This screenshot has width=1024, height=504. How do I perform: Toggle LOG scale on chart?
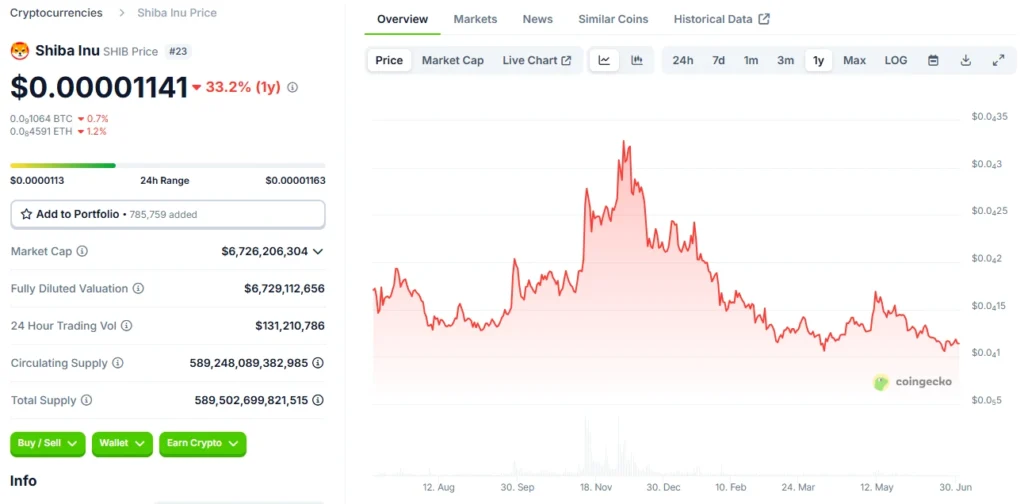[896, 60]
